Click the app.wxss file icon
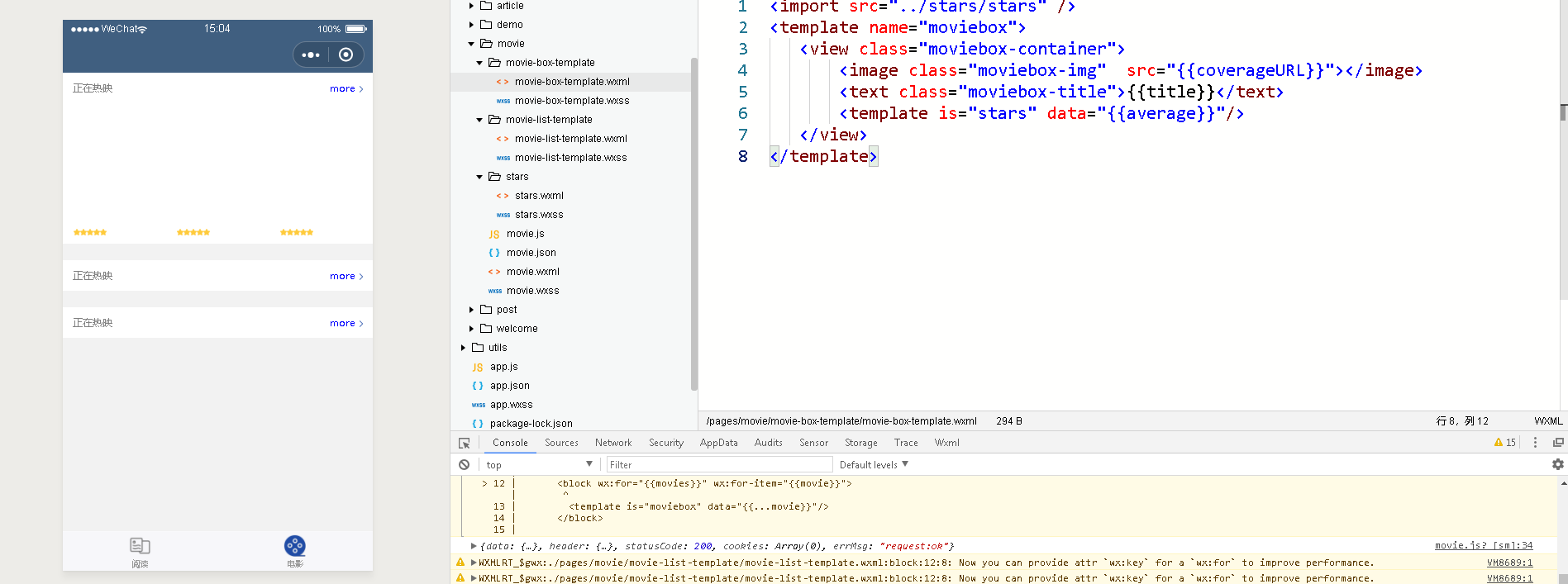The width and height of the screenshot is (1568, 584). point(479,405)
